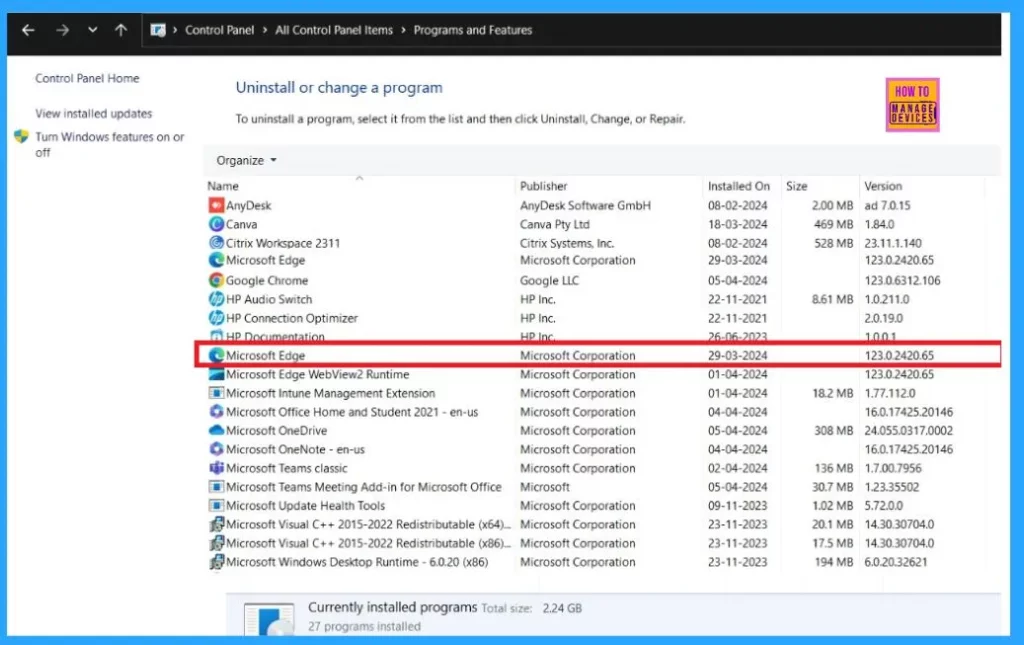Click Citrix Systems, Inc. publisher cell
Image resolution: width=1024 pixels, height=645 pixels.
tap(567, 243)
